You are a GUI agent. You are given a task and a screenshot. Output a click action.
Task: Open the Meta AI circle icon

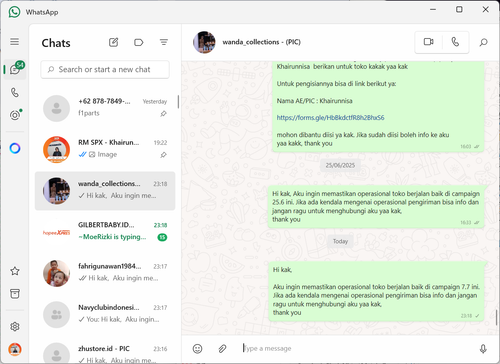pos(15,148)
